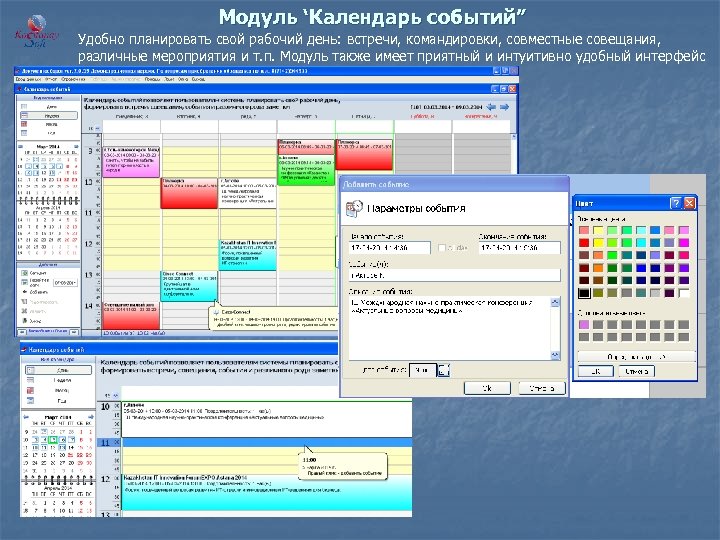Click event start date field
The height and width of the screenshot is (540, 720).
389,248
